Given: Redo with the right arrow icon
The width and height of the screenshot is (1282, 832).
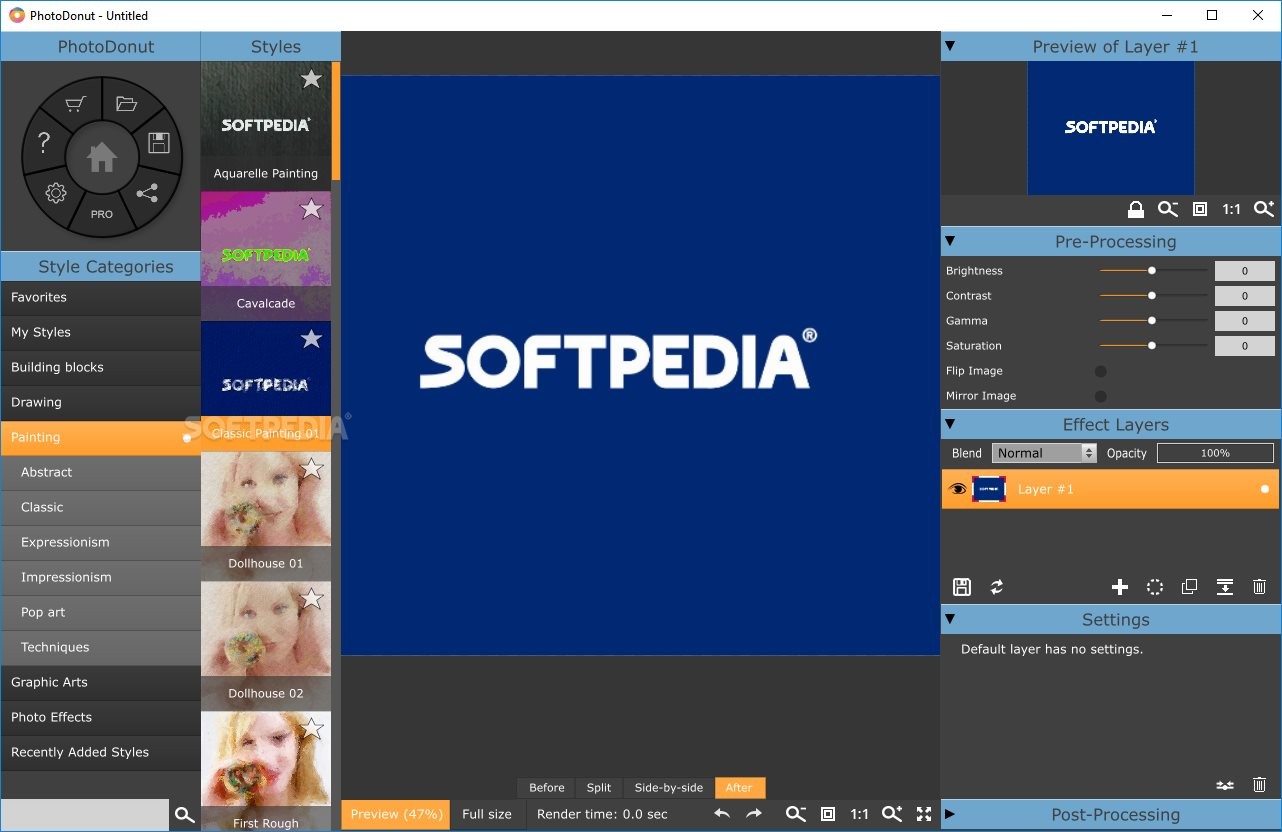Looking at the screenshot, I should pyautogui.click(x=754, y=814).
